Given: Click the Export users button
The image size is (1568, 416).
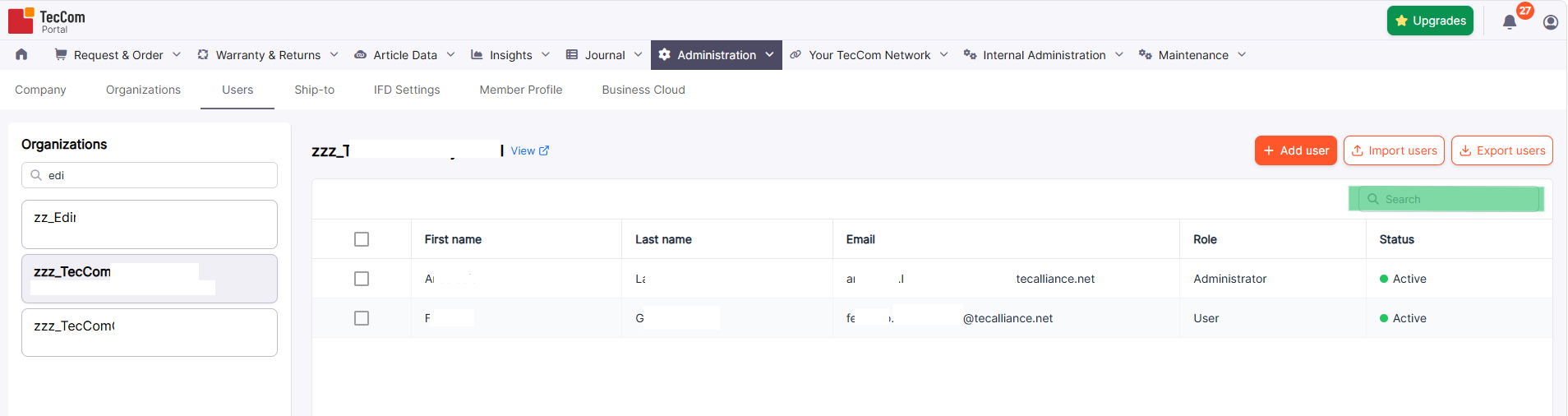Looking at the screenshot, I should point(1502,150).
